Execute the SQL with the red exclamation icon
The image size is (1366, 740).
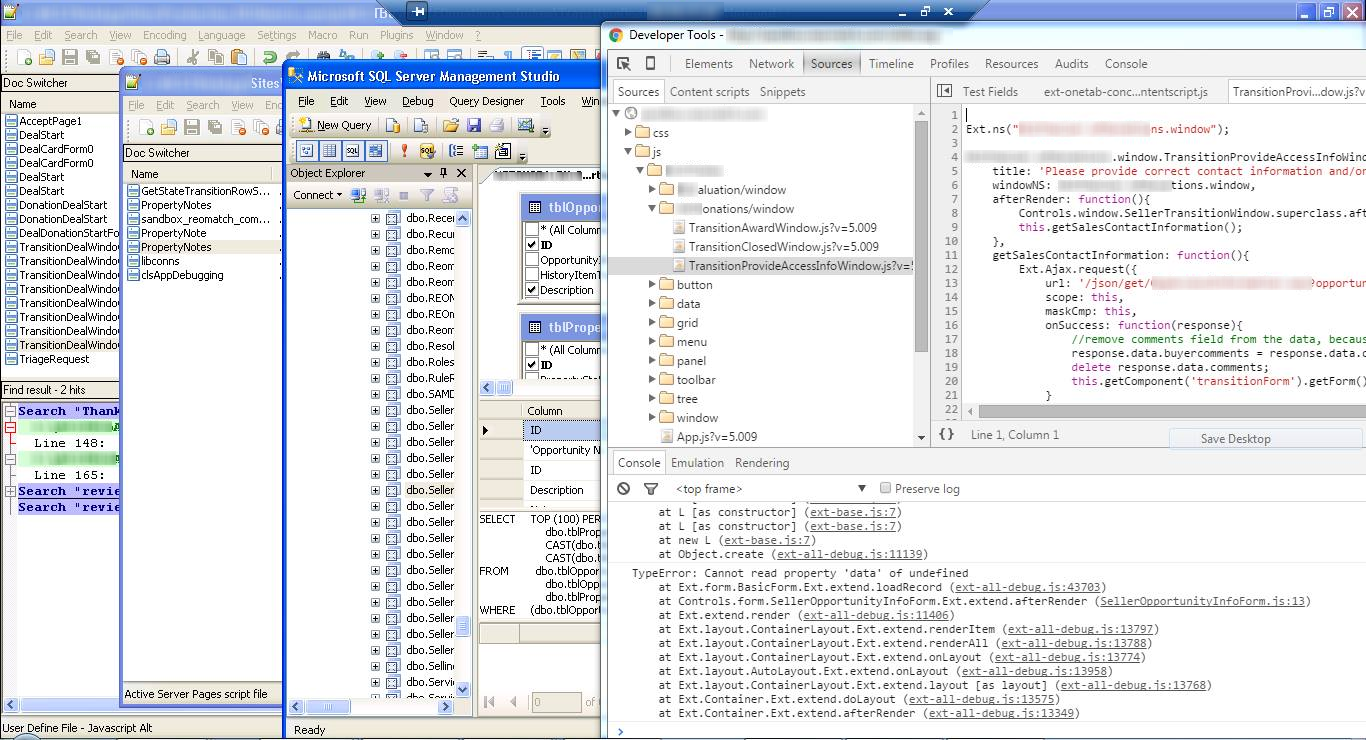(404, 151)
